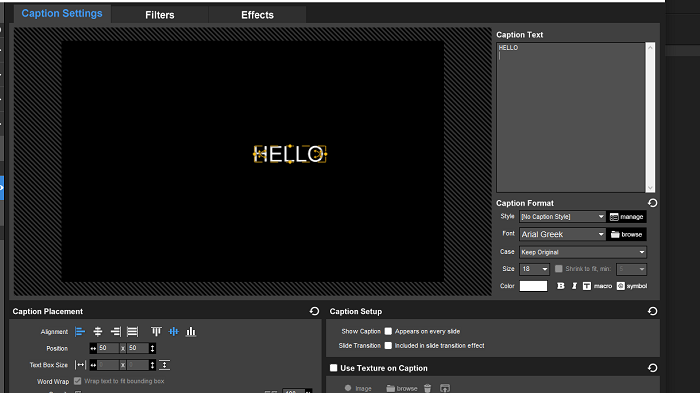Click the Caption Text scrollbar down arrow
The image size is (700, 393).
click(x=650, y=188)
